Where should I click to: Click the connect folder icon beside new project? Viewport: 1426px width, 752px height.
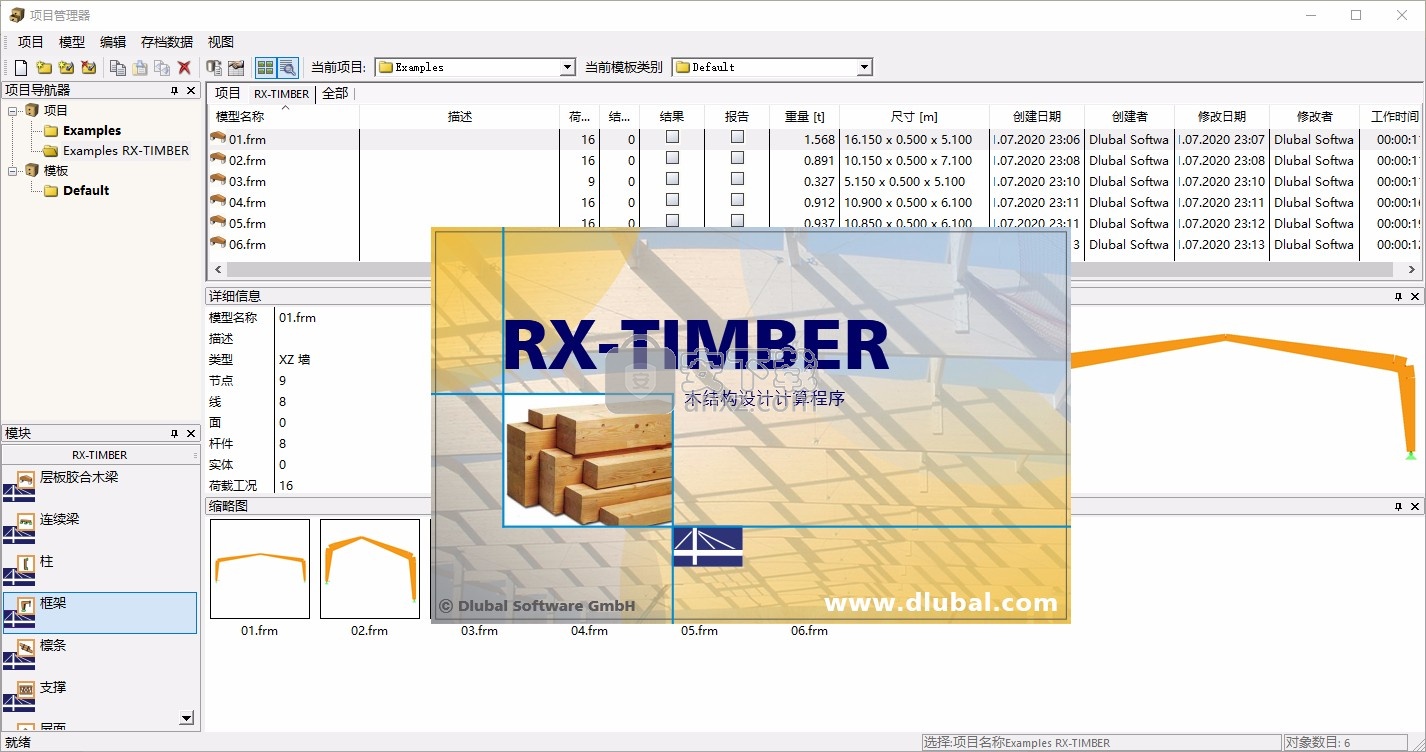[x=44, y=68]
